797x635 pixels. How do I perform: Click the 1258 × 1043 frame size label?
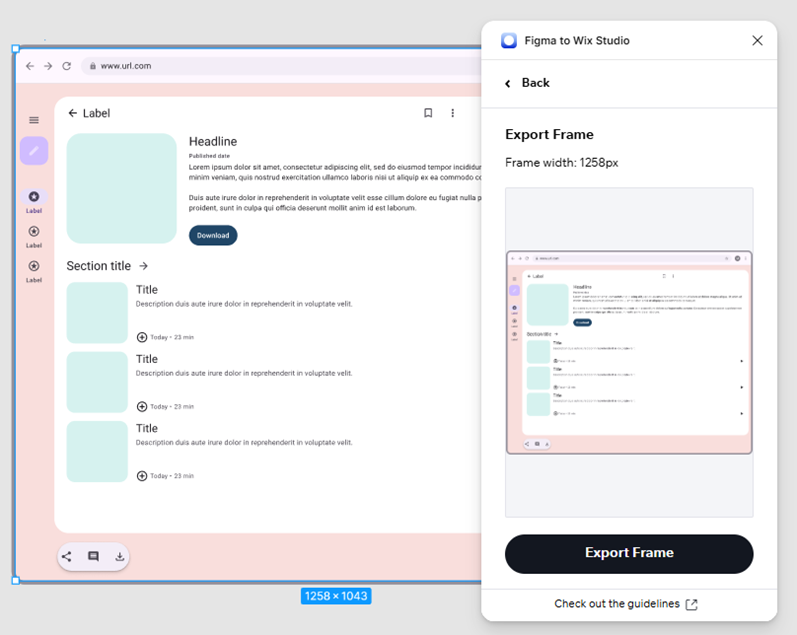[x=336, y=596]
